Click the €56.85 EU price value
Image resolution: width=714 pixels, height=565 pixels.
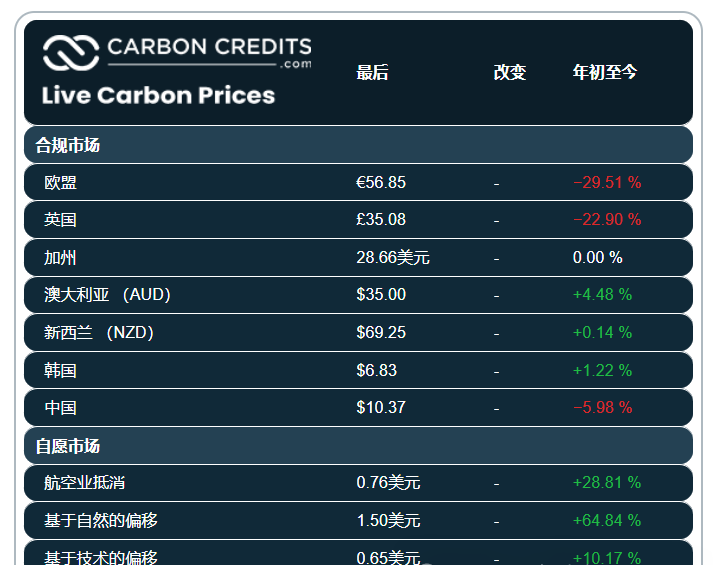coord(381,182)
